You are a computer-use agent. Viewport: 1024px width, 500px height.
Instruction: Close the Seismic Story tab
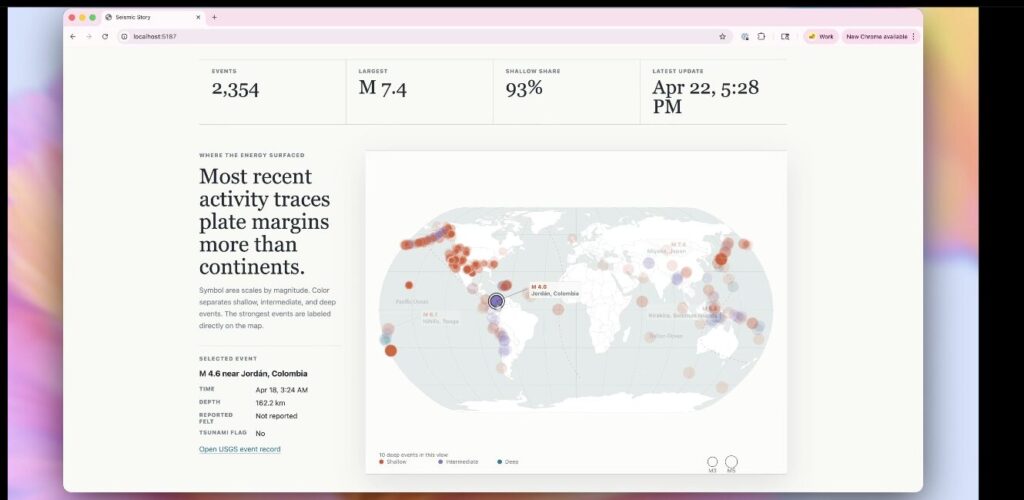[198, 17]
